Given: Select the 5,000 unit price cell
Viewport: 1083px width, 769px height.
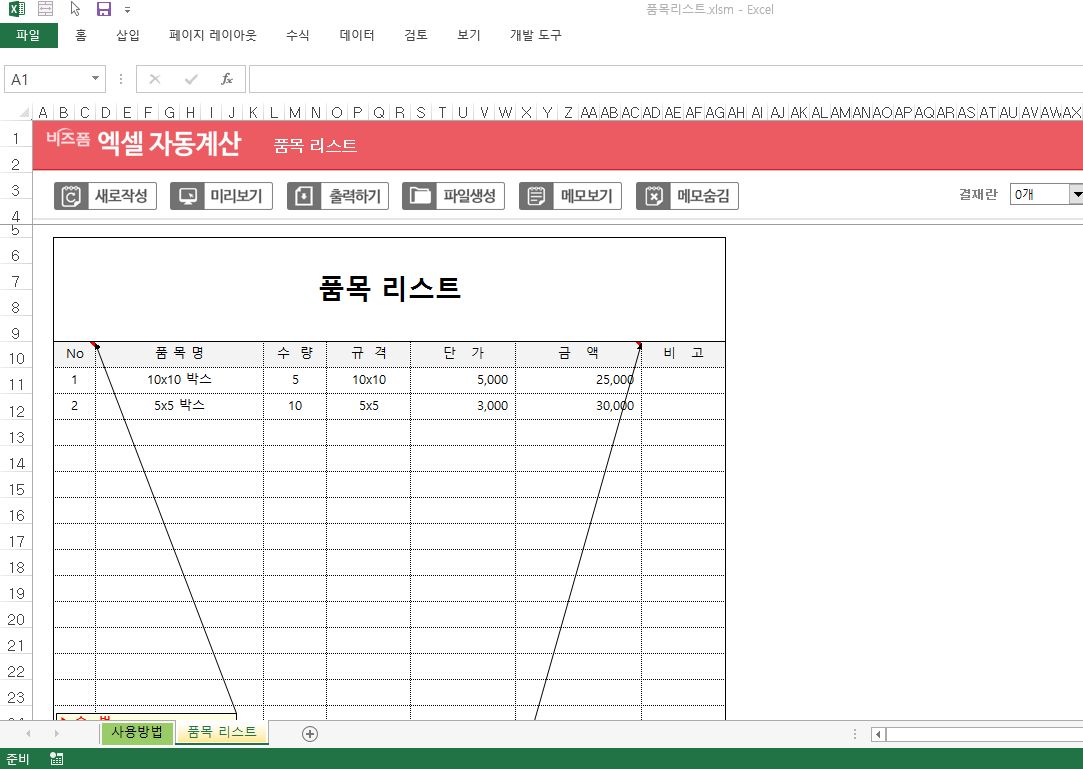Looking at the screenshot, I should click(463, 380).
